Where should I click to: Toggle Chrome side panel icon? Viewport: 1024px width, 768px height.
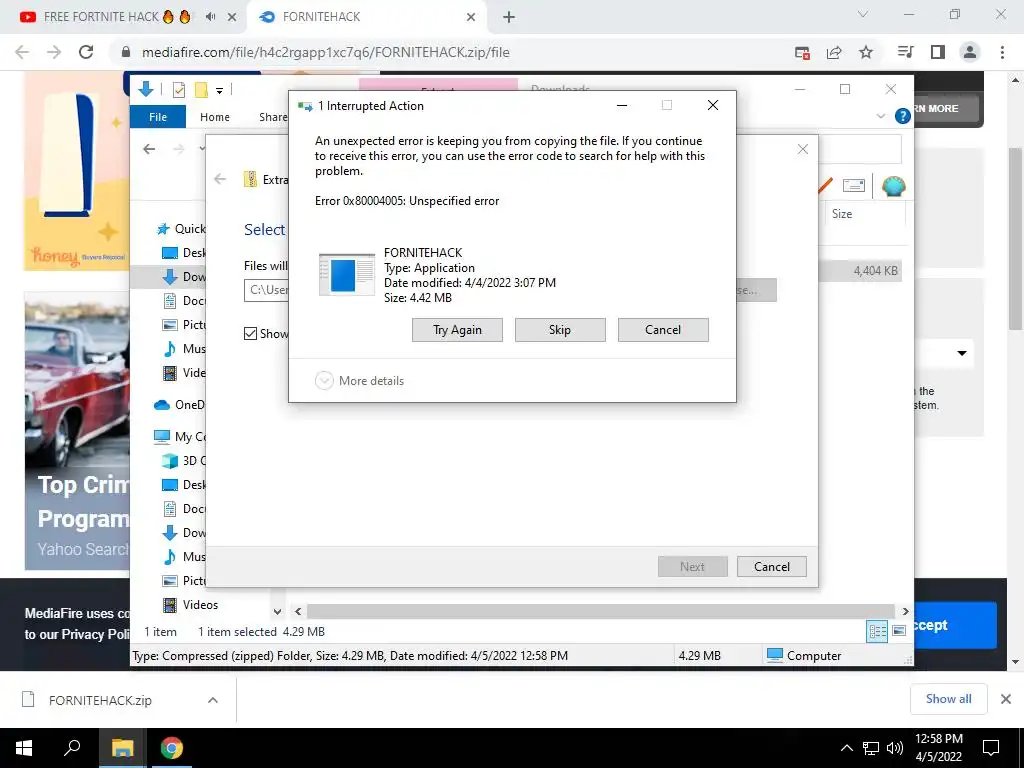pyautogui.click(x=938, y=52)
